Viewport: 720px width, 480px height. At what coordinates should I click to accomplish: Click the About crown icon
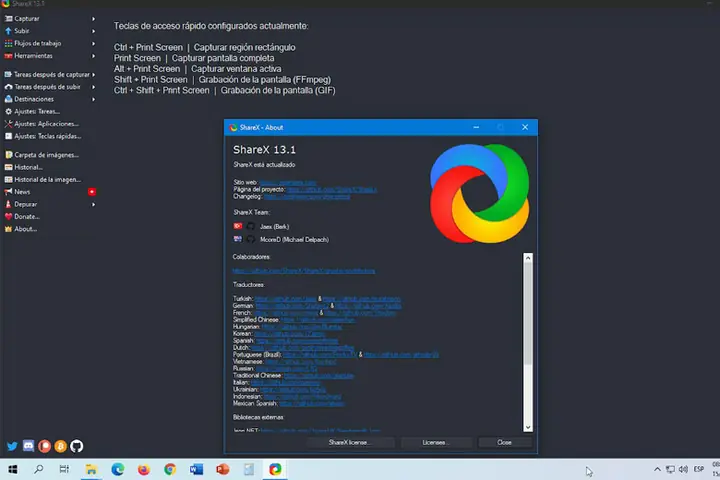coord(8,229)
